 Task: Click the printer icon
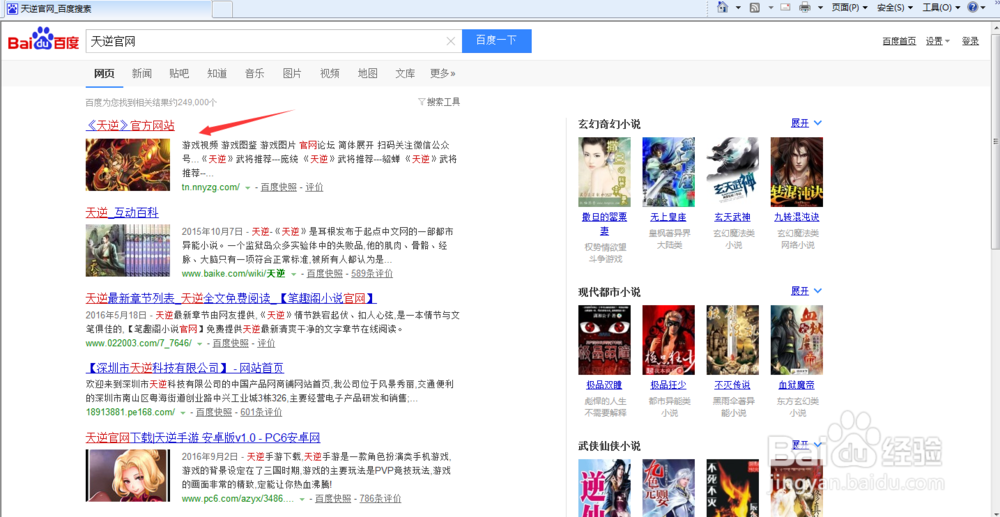[x=805, y=8]
